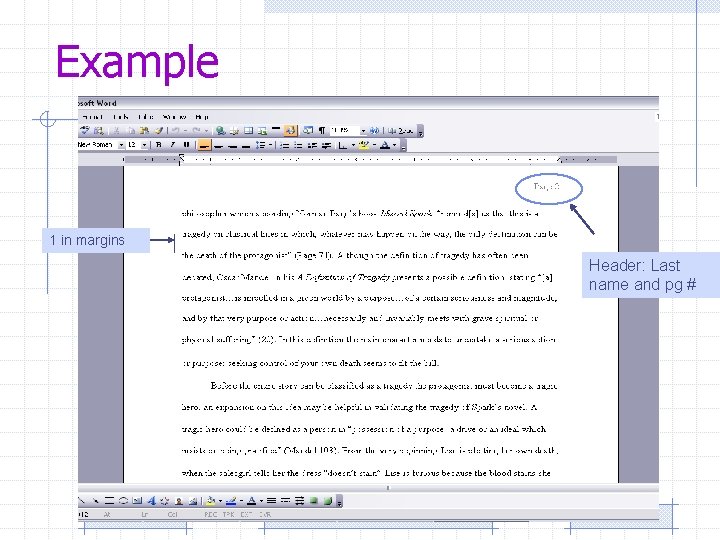Choose an Arrow Style

coord(299,501)
